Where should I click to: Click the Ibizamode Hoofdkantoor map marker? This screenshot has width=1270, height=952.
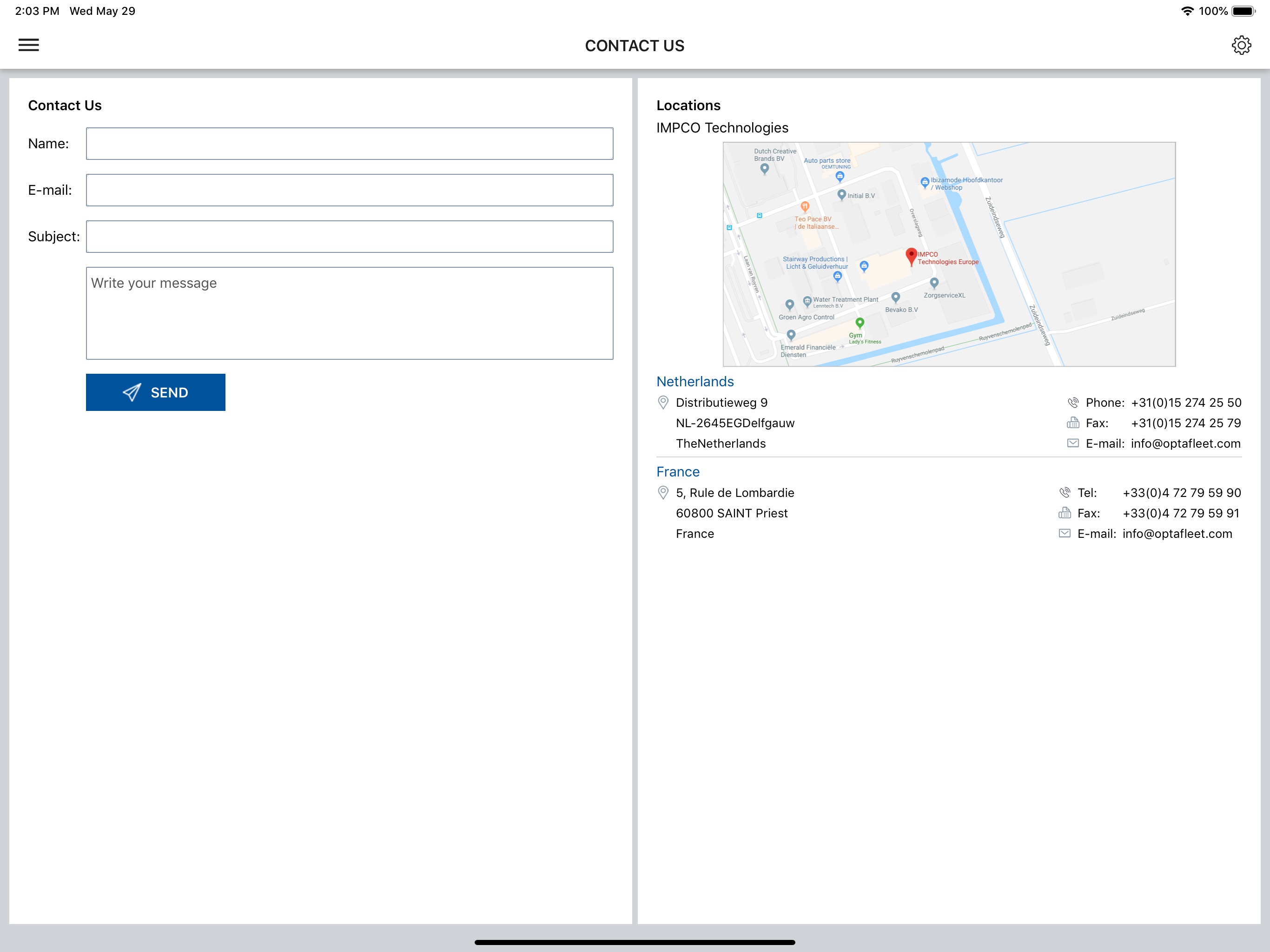click(924, 183)
